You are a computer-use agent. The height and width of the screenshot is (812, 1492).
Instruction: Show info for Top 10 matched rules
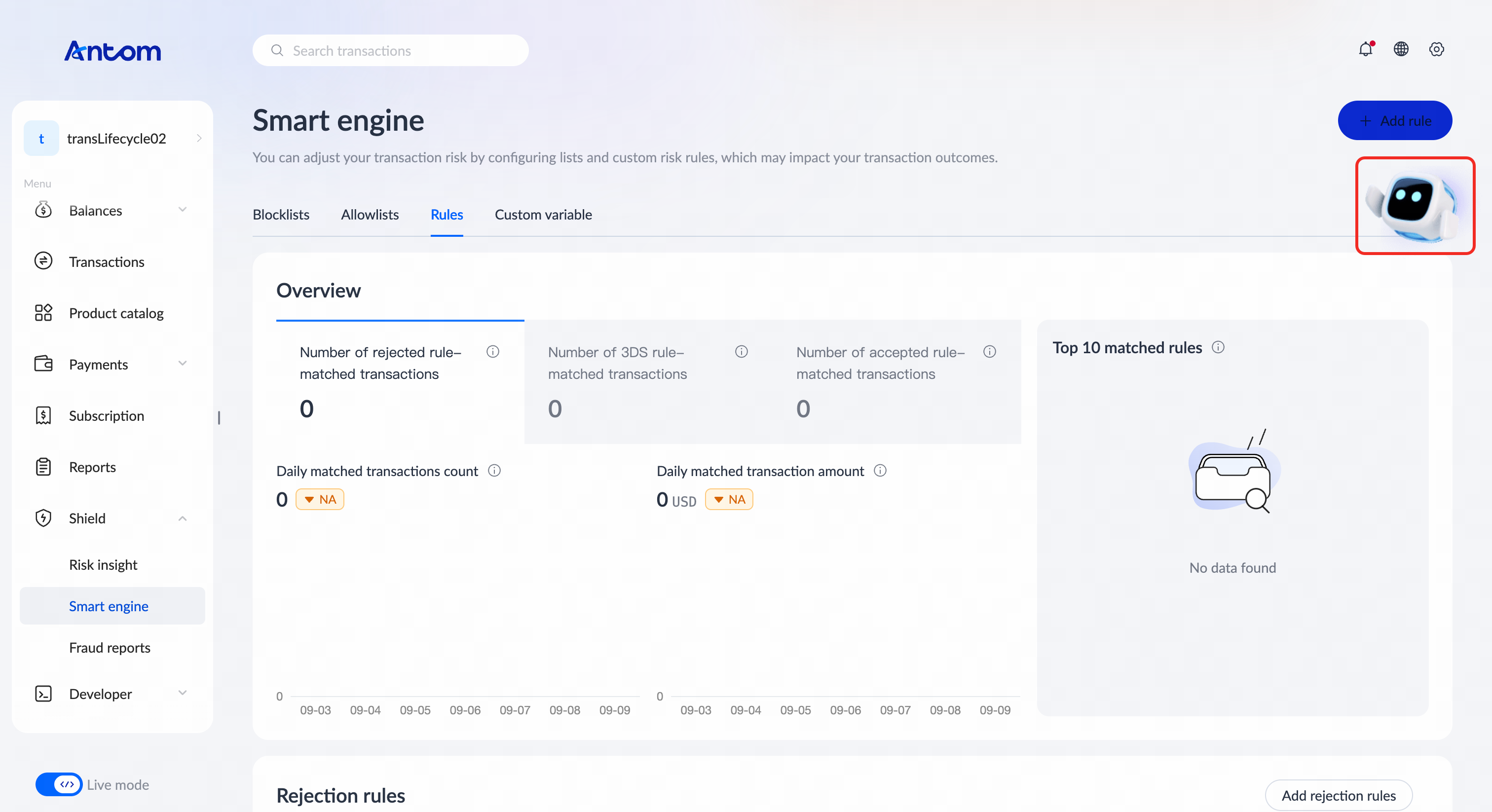click(x=1218, y=347)
